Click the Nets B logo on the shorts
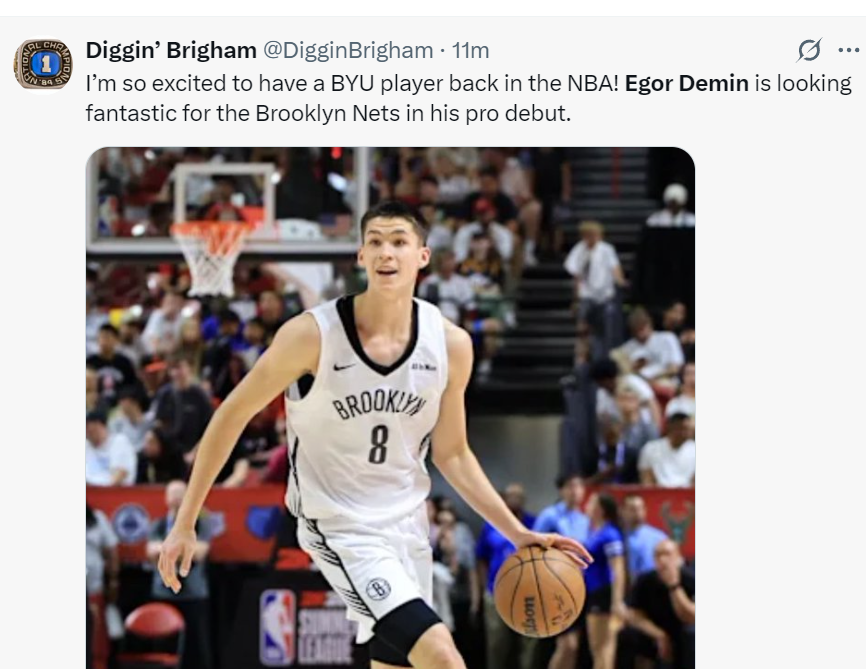This screenshot has width=866, height=669. pyautogui.click(x=378, y=589)
